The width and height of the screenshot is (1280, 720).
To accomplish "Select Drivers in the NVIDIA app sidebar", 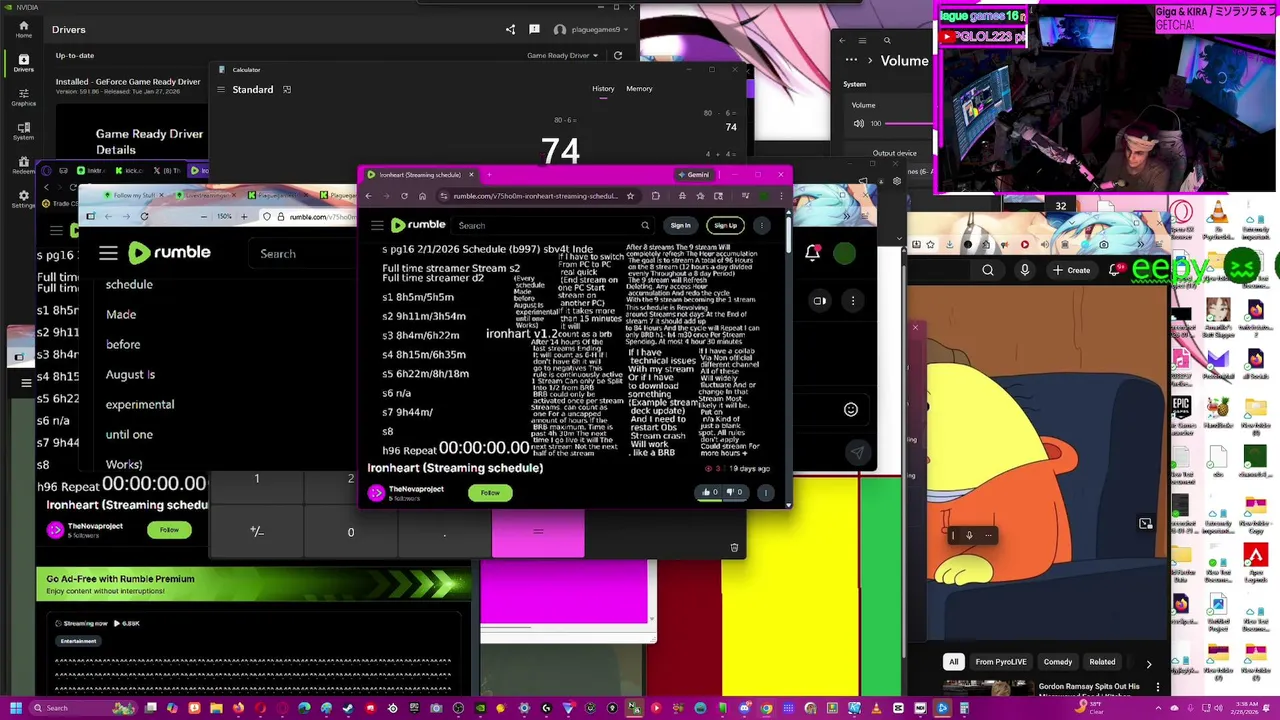I will click(x=23, y=64).
